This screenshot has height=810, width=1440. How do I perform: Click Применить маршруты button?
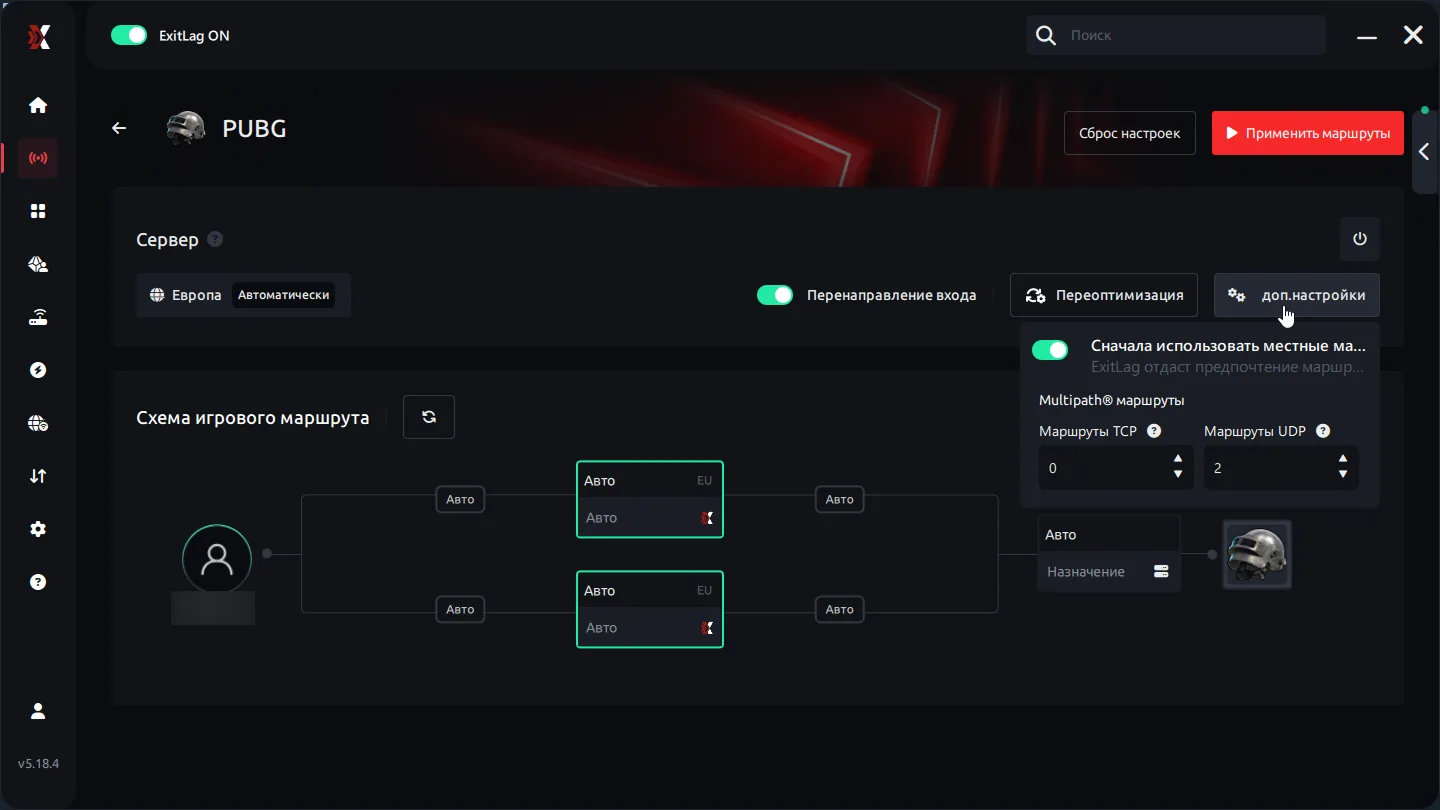coord(1308,133)
